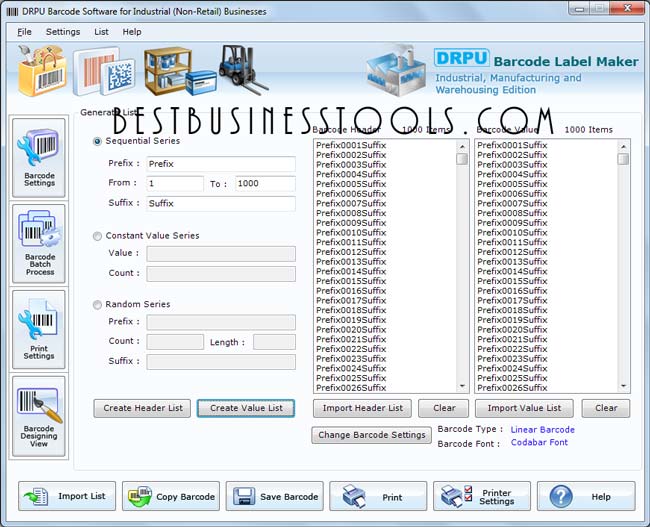Click the Import List button icon
Screen dimensions: 650x527
67,496
